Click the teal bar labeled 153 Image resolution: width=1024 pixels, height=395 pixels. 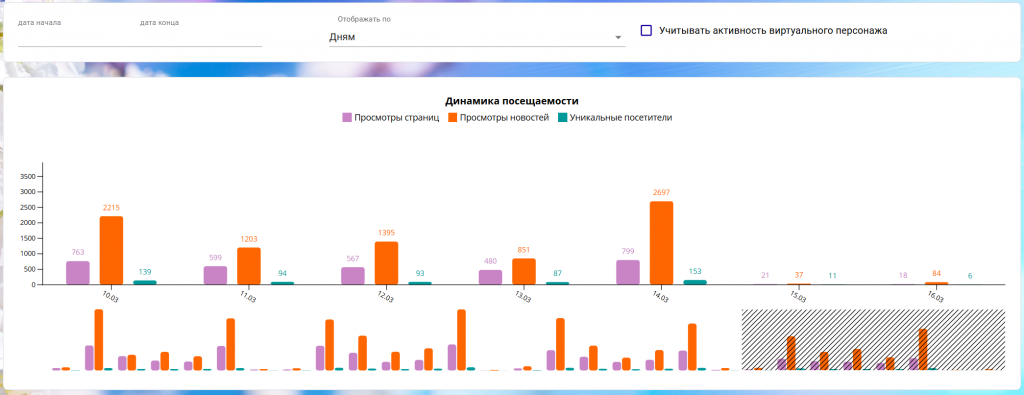click(x=695, y=282)
